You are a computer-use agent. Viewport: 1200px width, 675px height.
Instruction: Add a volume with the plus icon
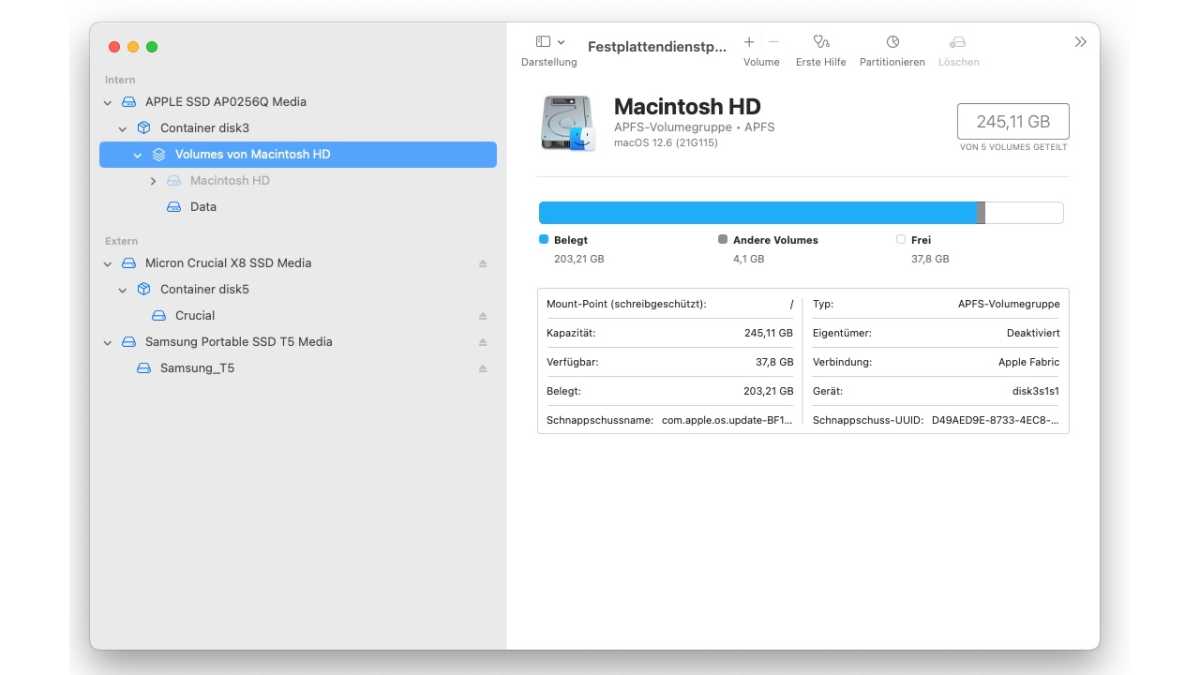click(x=749, y=42)
